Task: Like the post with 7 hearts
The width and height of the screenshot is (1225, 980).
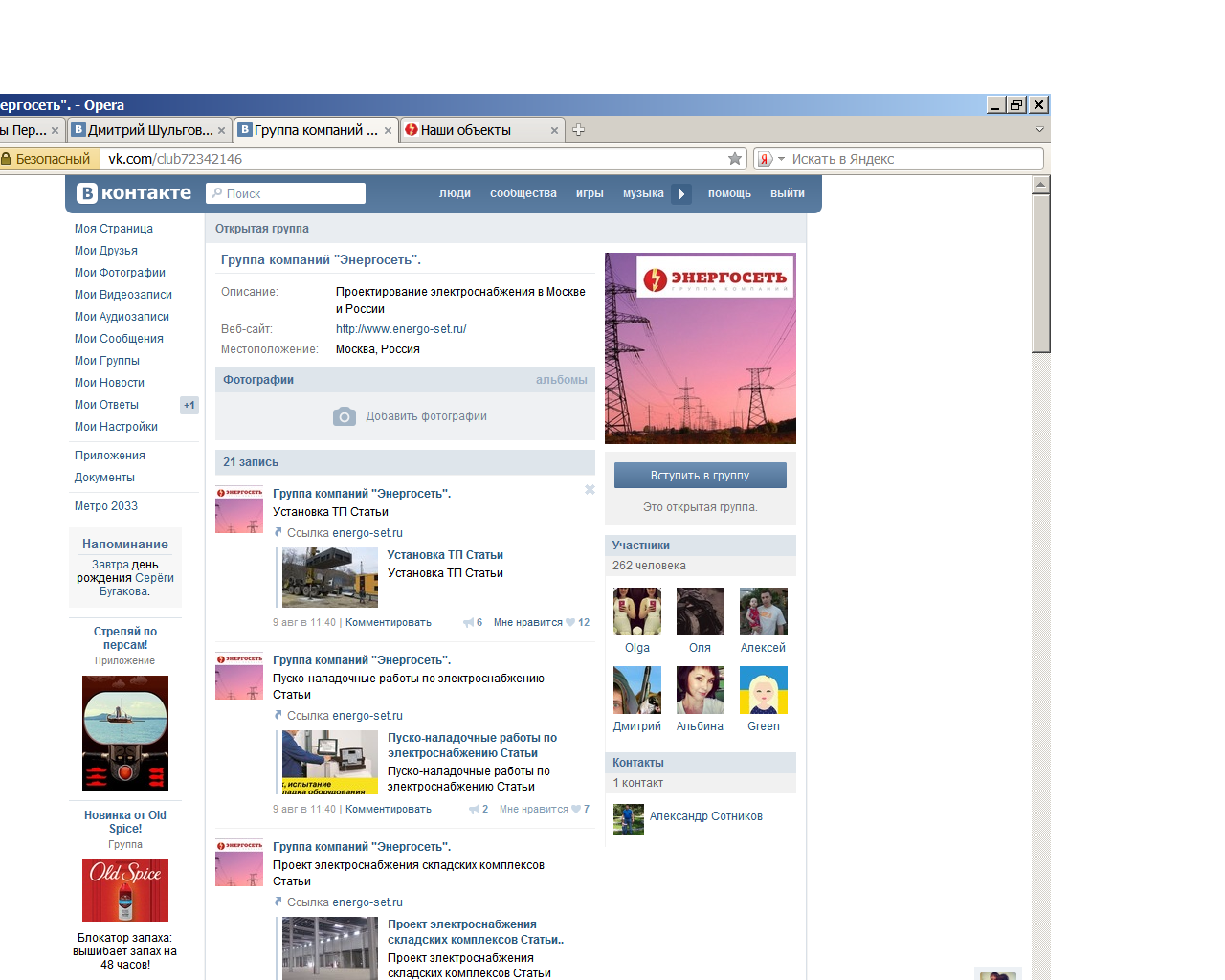Action: 580,810
